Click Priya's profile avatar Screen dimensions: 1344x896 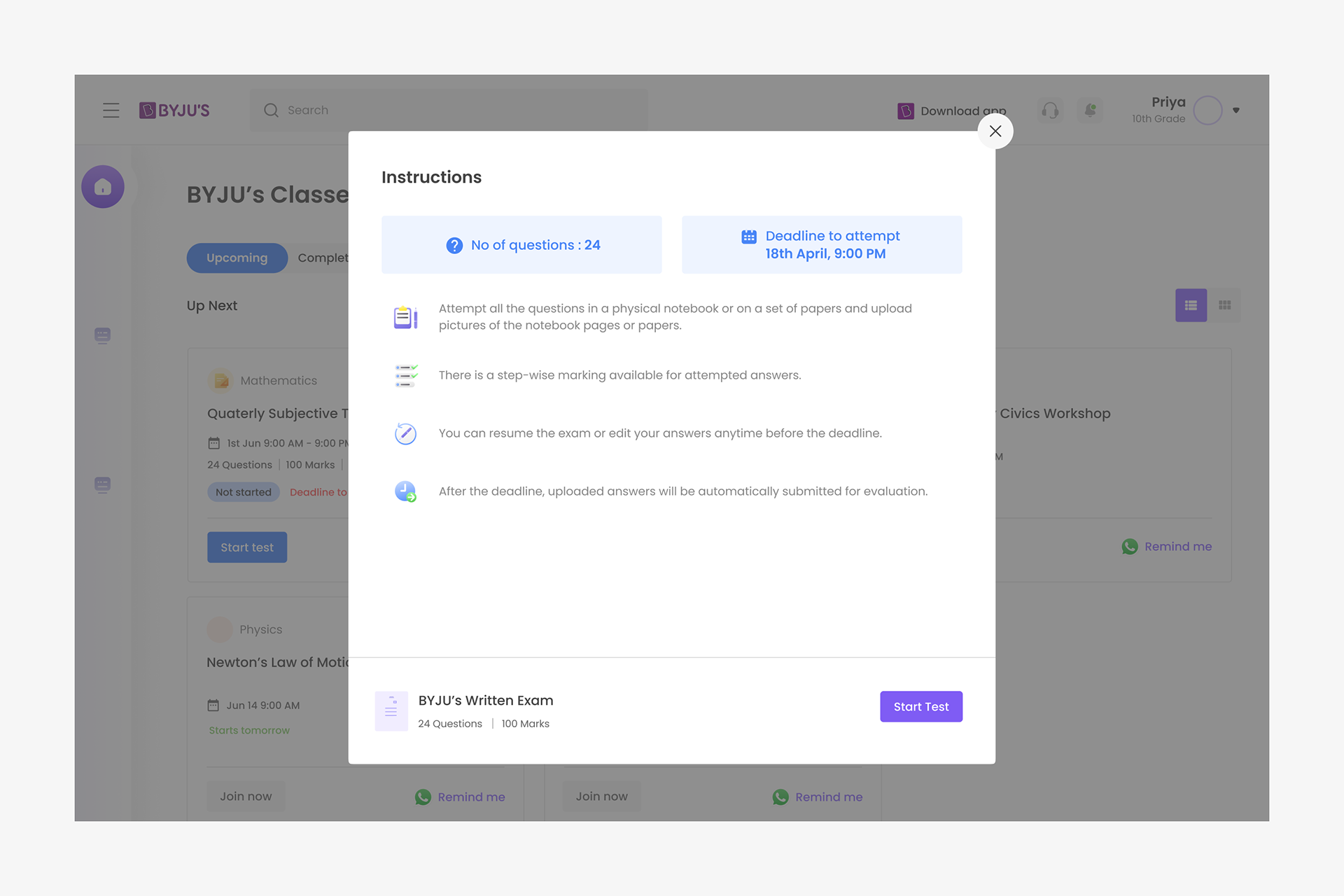[x=1207, y=111]
